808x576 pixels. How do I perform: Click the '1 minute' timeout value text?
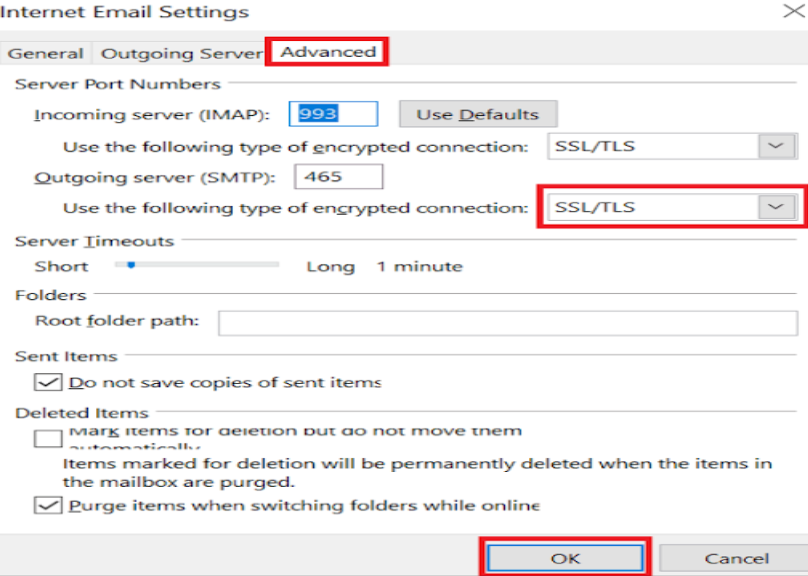(419, 266)
